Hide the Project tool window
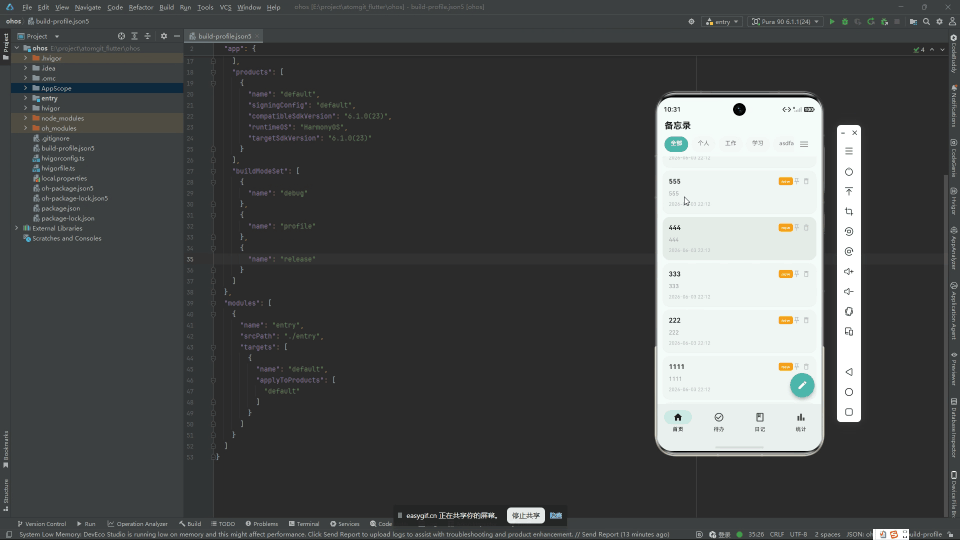Image resolution: width=960 pixels, height=540 pixels. (x=177, y=36)
